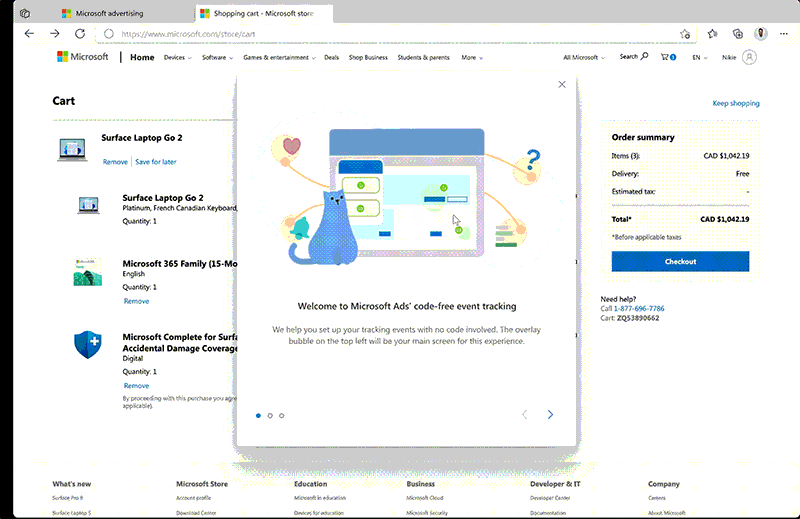Click the blue Checkout button
The width and height of the screenshot is (800, 519).
click(680, 261)
